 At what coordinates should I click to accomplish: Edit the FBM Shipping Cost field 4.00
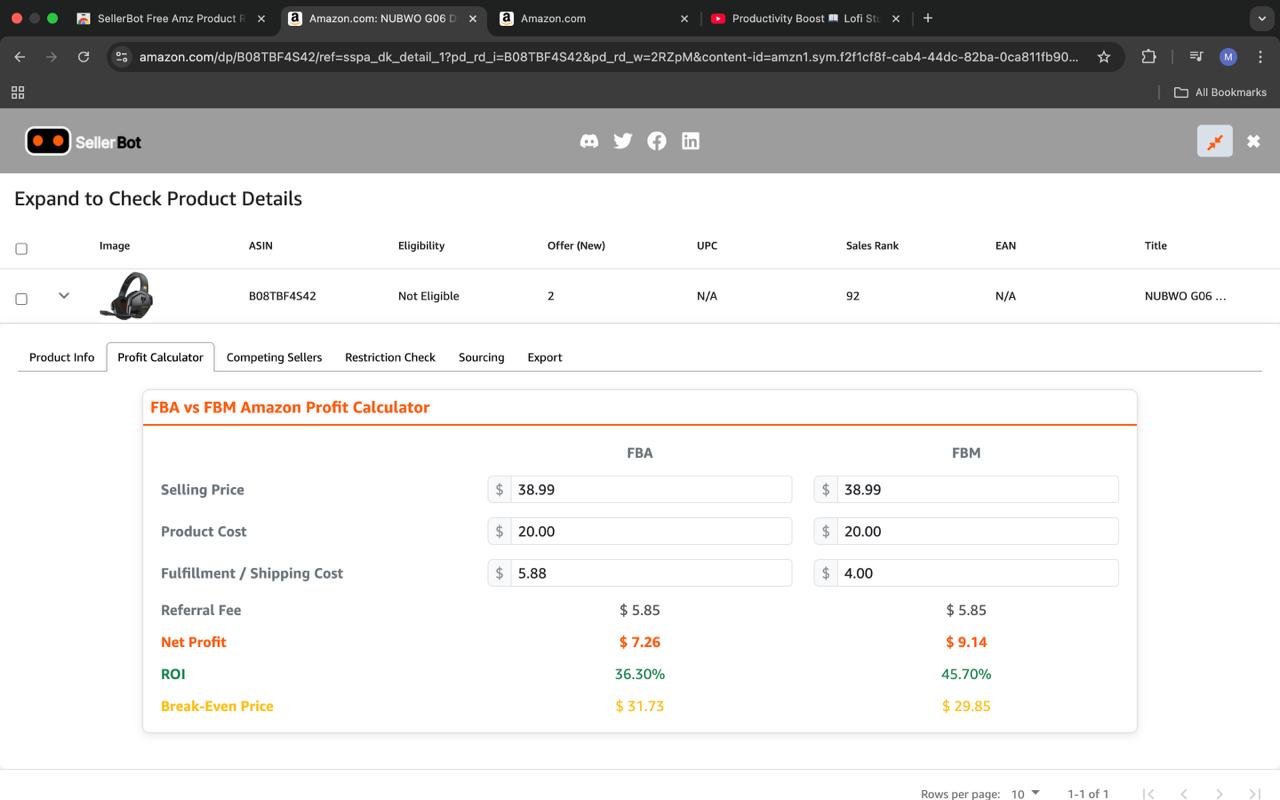tap(977, 573)
